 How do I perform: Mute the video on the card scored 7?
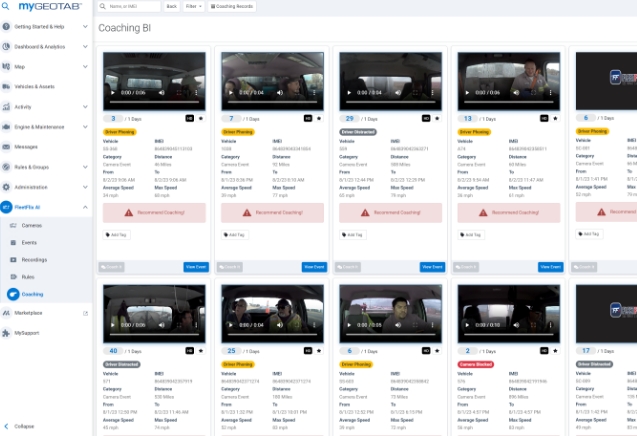pos(280,93)
